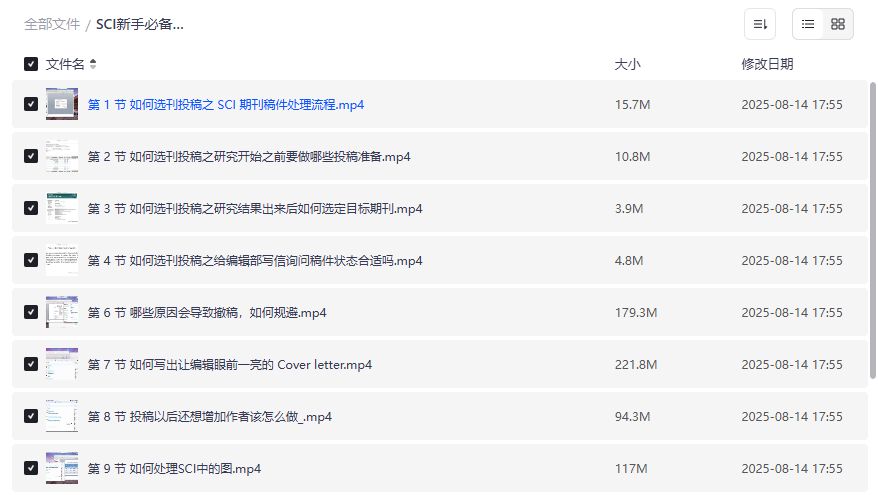Click the 大小 column header
The width and height of the screenshot is (878, 495).
pyautogui.click(x=627, y=64)
